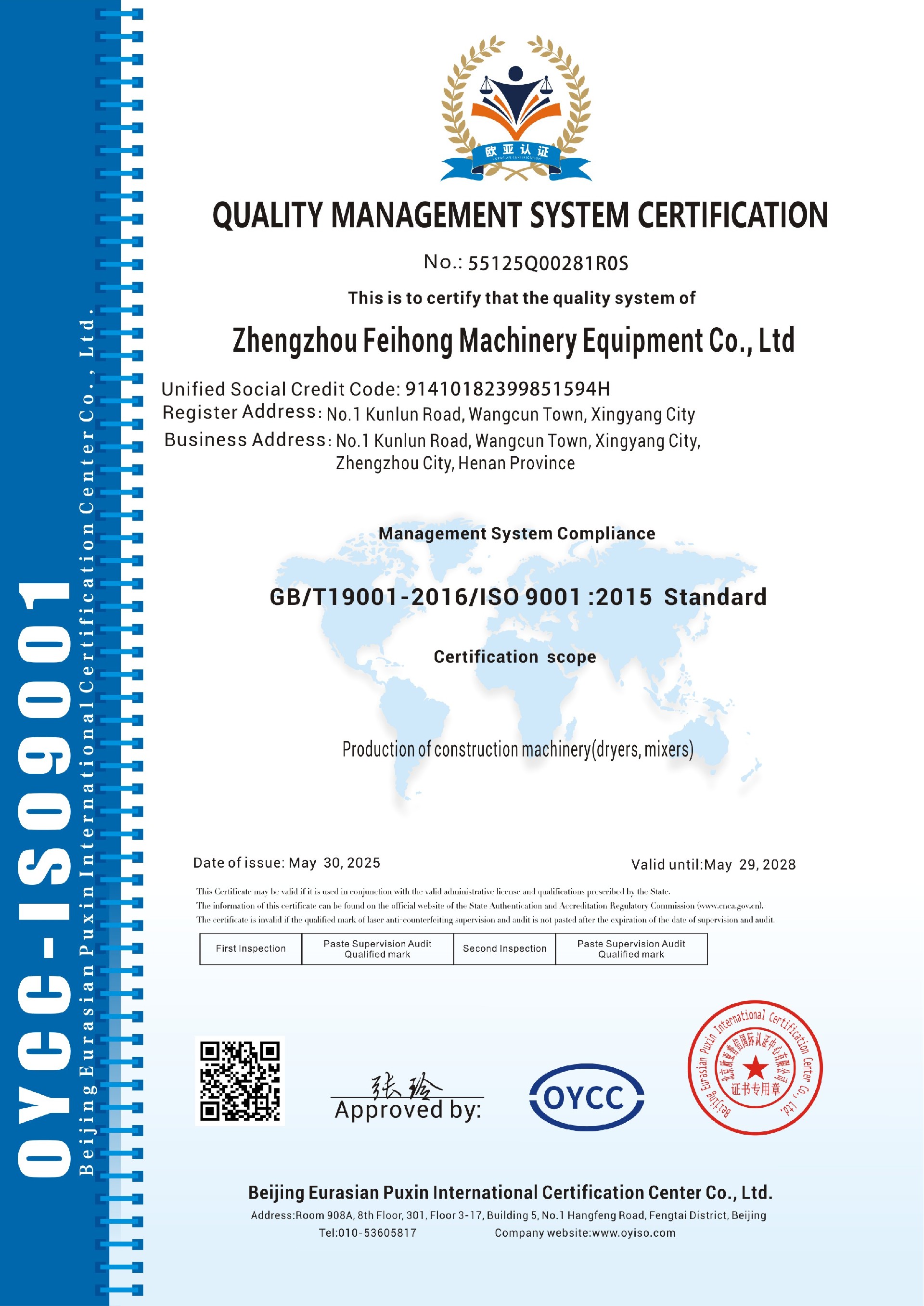924x1306 pixels.
Task: Click the Zhengzhou Feihong Machinery company name
Action: 513,341
